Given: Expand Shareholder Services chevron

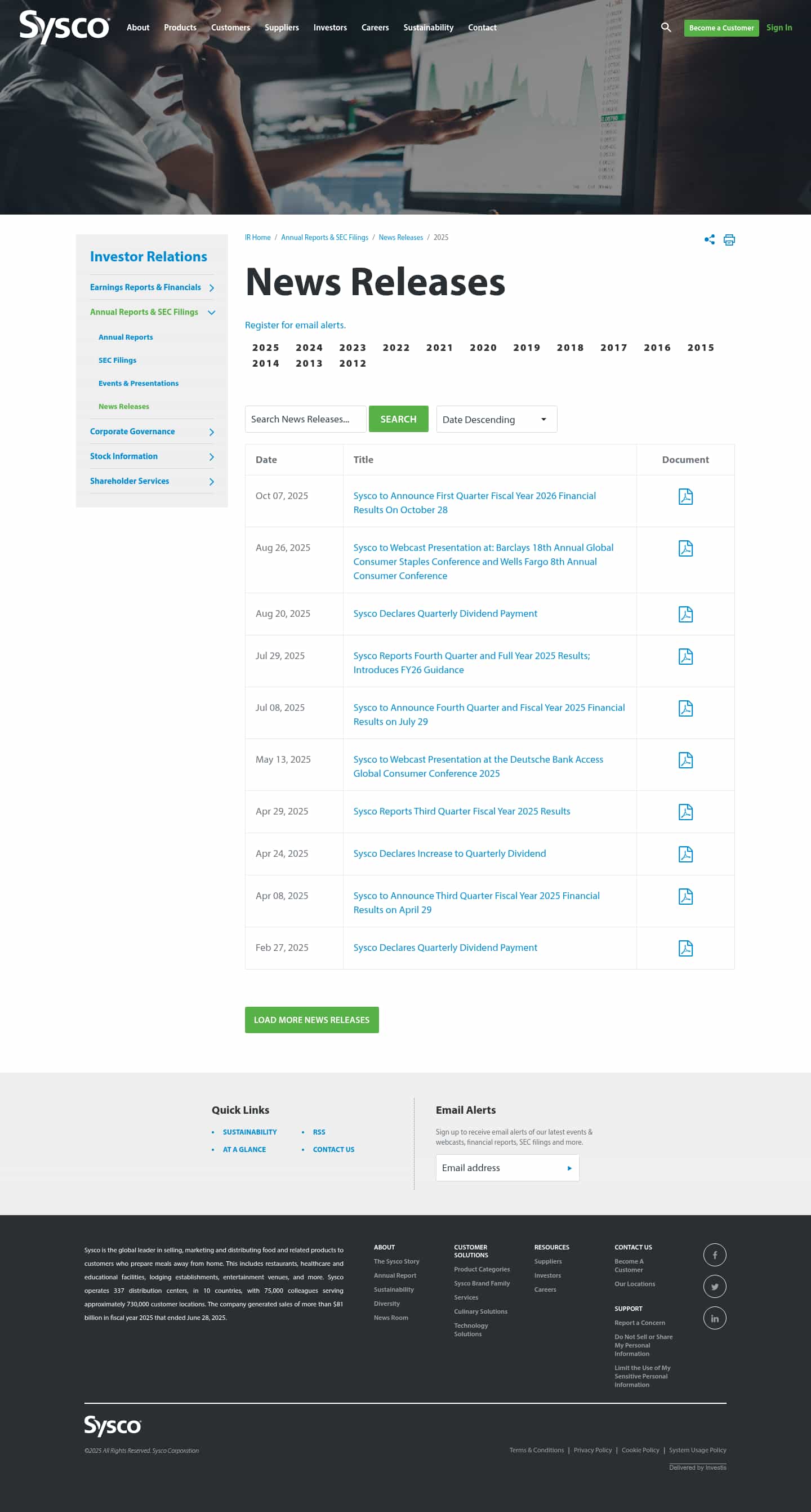Looking at the screenshot, I should [x=211, y=481].
